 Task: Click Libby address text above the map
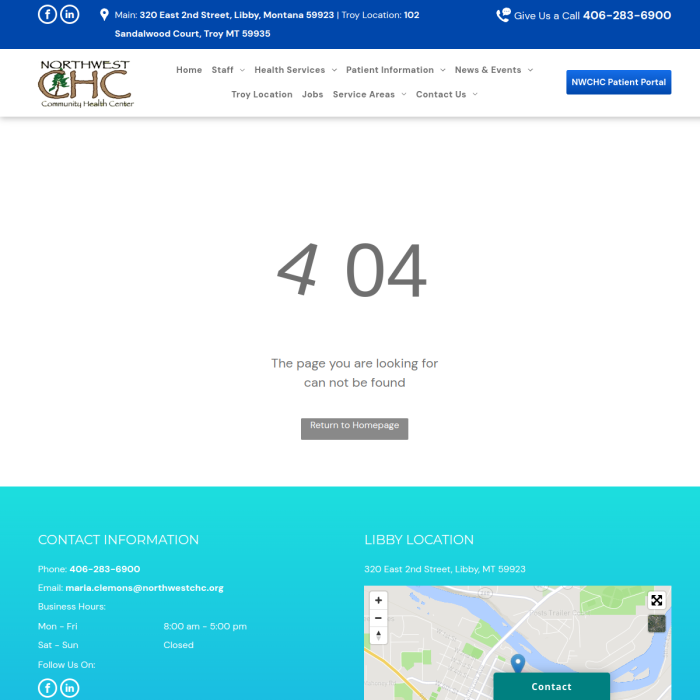point(445,569)
